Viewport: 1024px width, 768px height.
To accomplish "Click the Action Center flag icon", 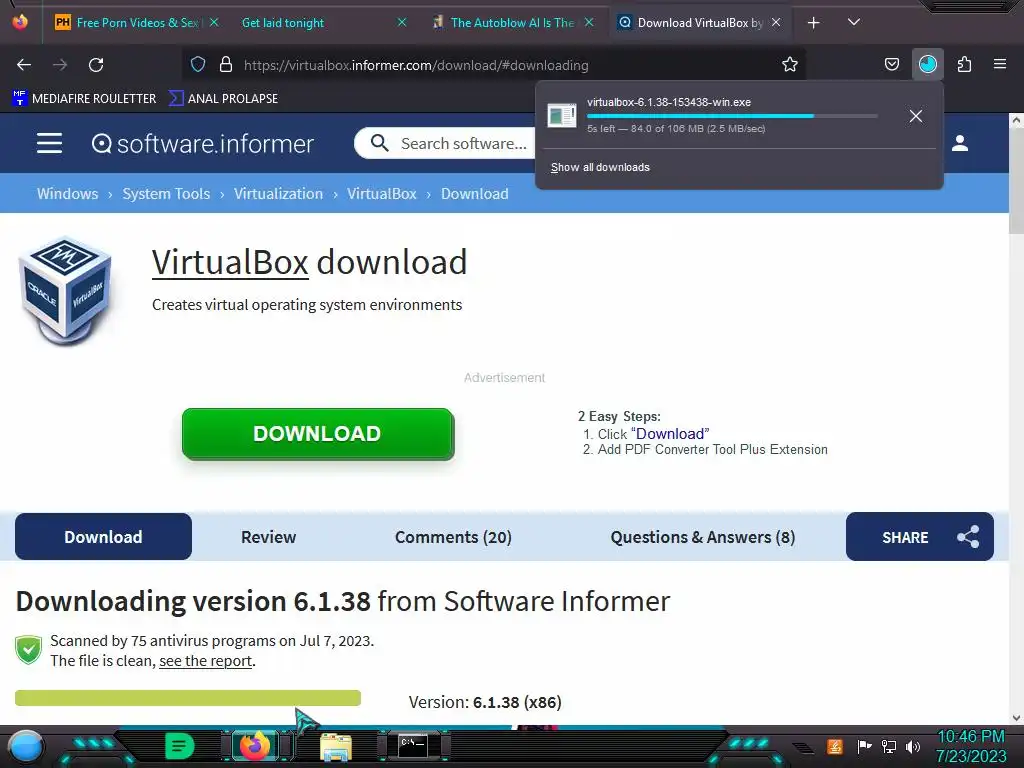I will [x=864, y=746].
